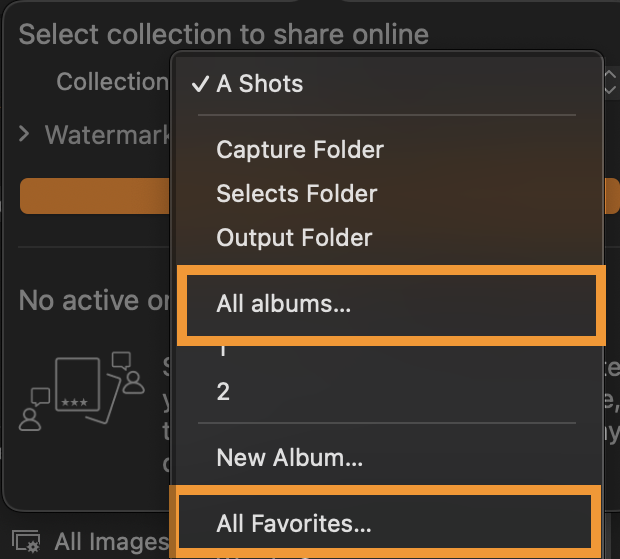This screenshot has height=559, width=620.
Task: Click the orange share button
Action: [95, 196]
